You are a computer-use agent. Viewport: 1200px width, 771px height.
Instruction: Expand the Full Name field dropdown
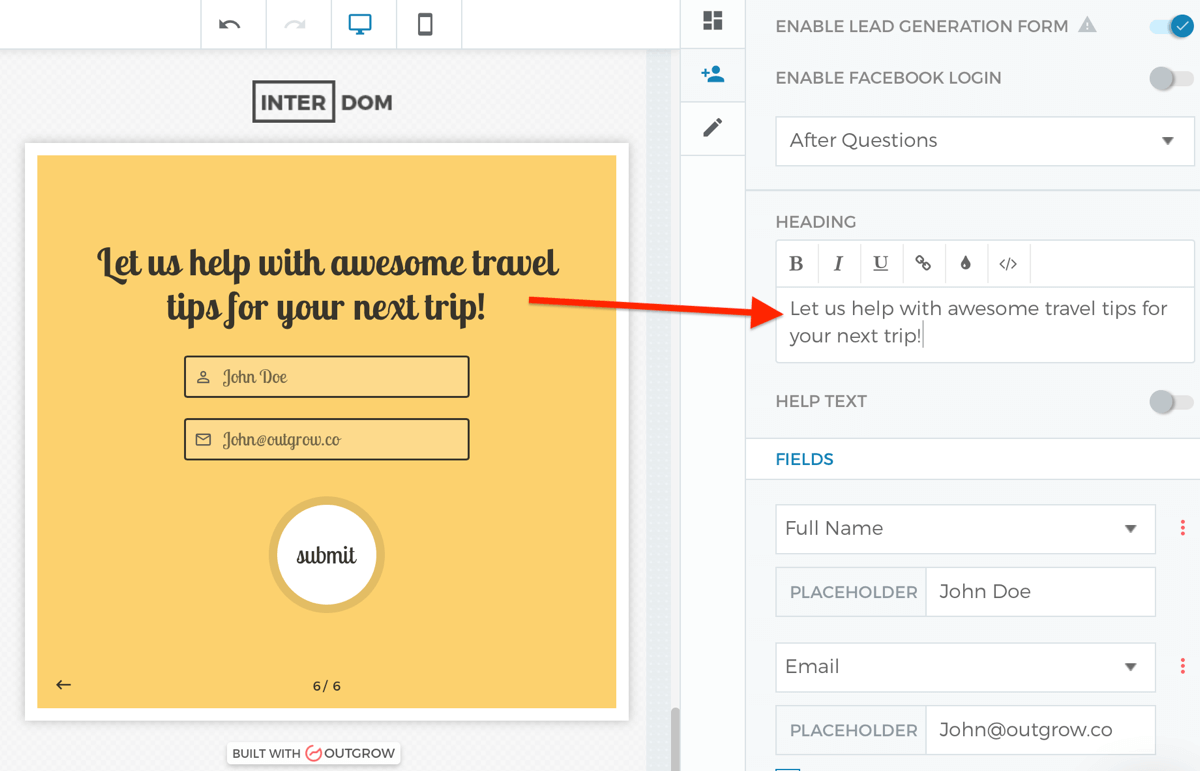tap(1128, 528)
